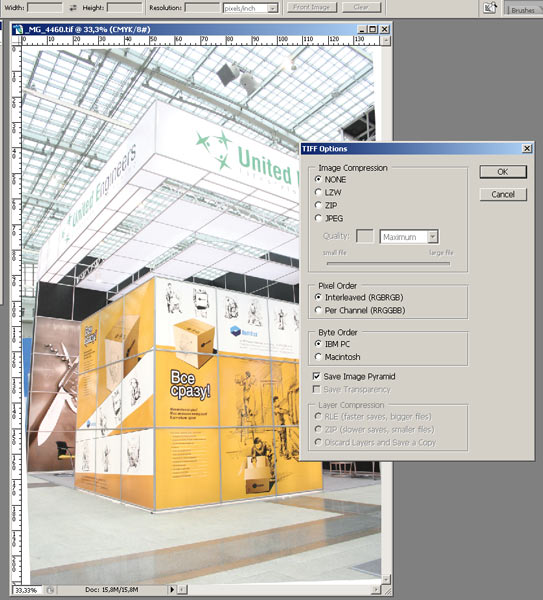Minimize the _MG_4460.tif document window

(x=362, y=29)
